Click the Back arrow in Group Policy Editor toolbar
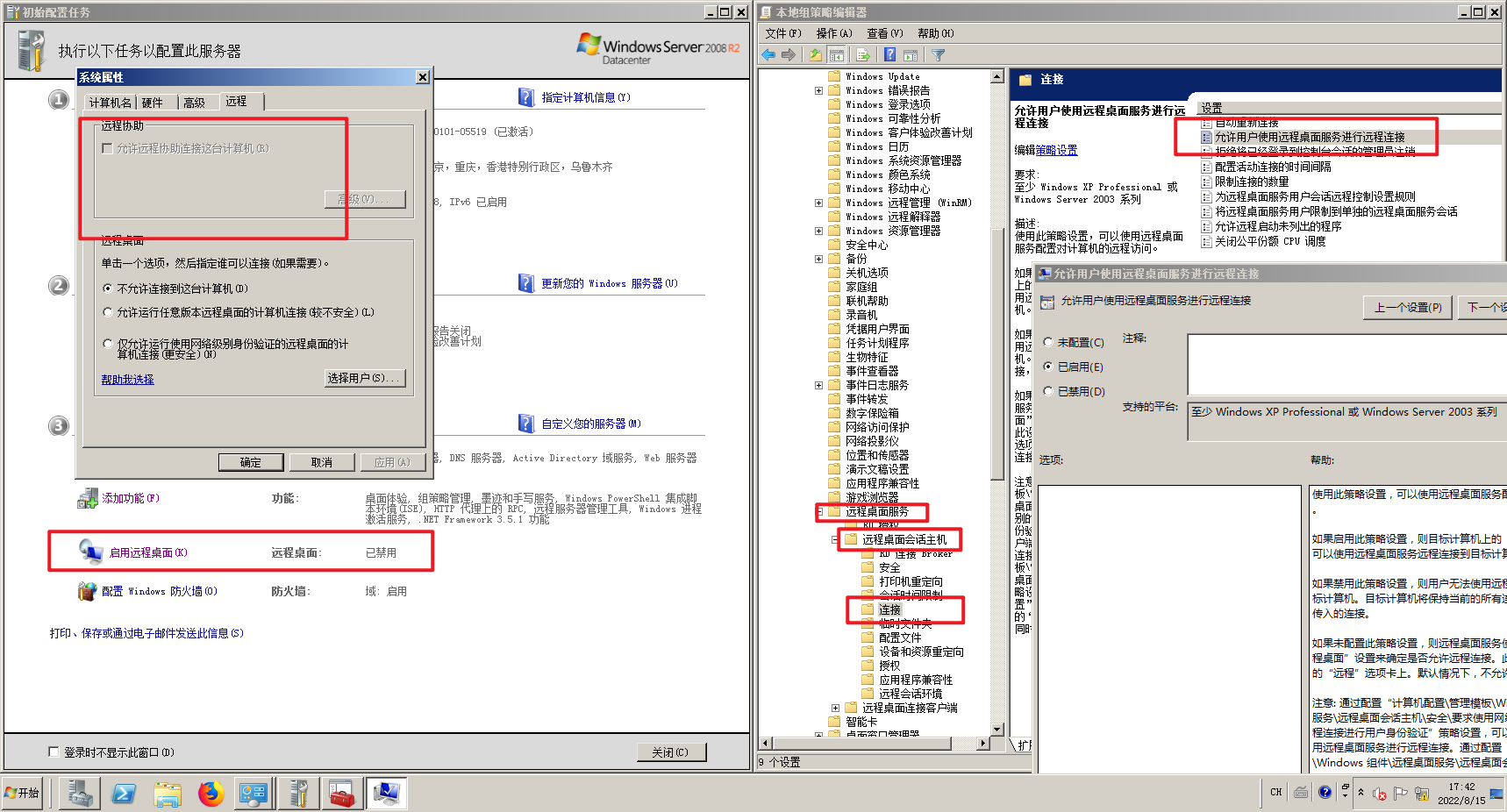 pyautogui.click(x=768, y=55)
